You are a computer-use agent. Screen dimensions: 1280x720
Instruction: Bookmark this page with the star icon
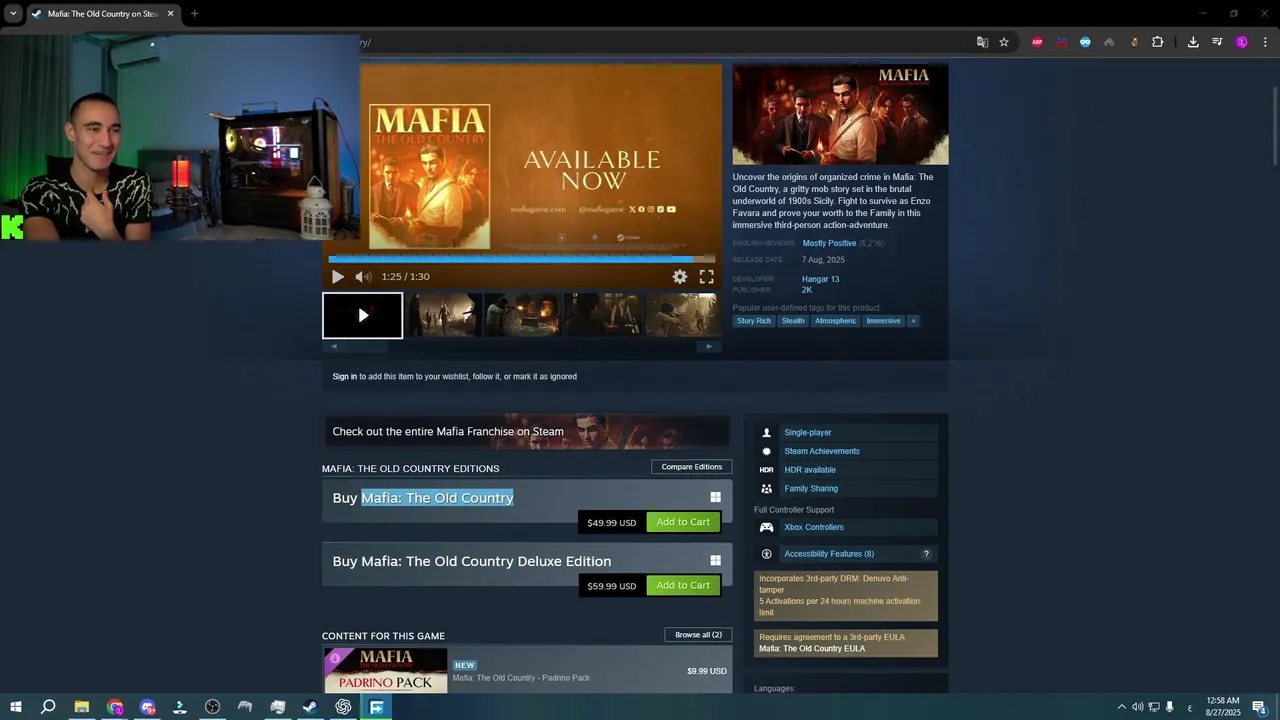pos(1004,42)
